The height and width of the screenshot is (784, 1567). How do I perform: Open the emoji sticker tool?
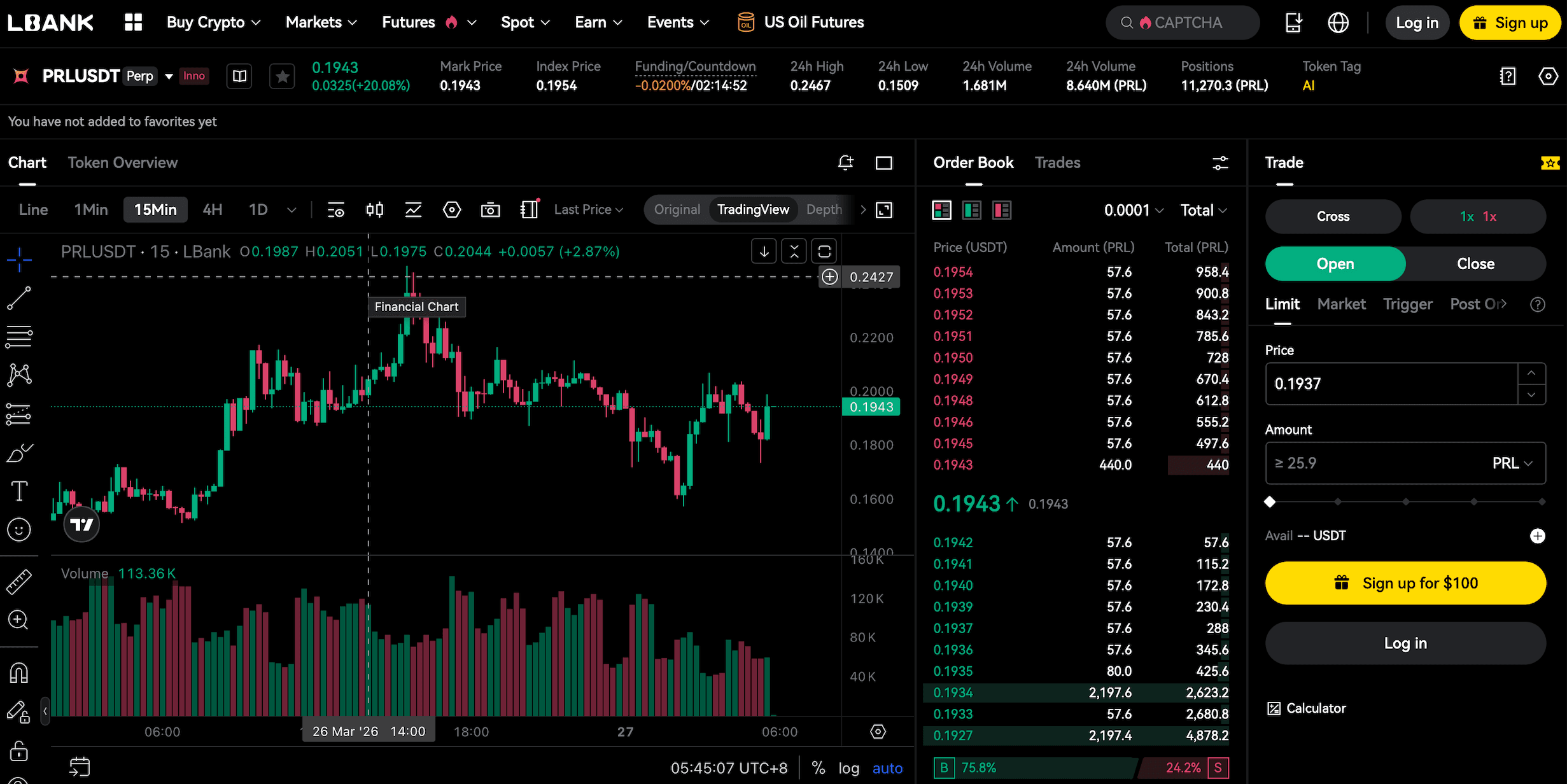[x=19, y=529]
